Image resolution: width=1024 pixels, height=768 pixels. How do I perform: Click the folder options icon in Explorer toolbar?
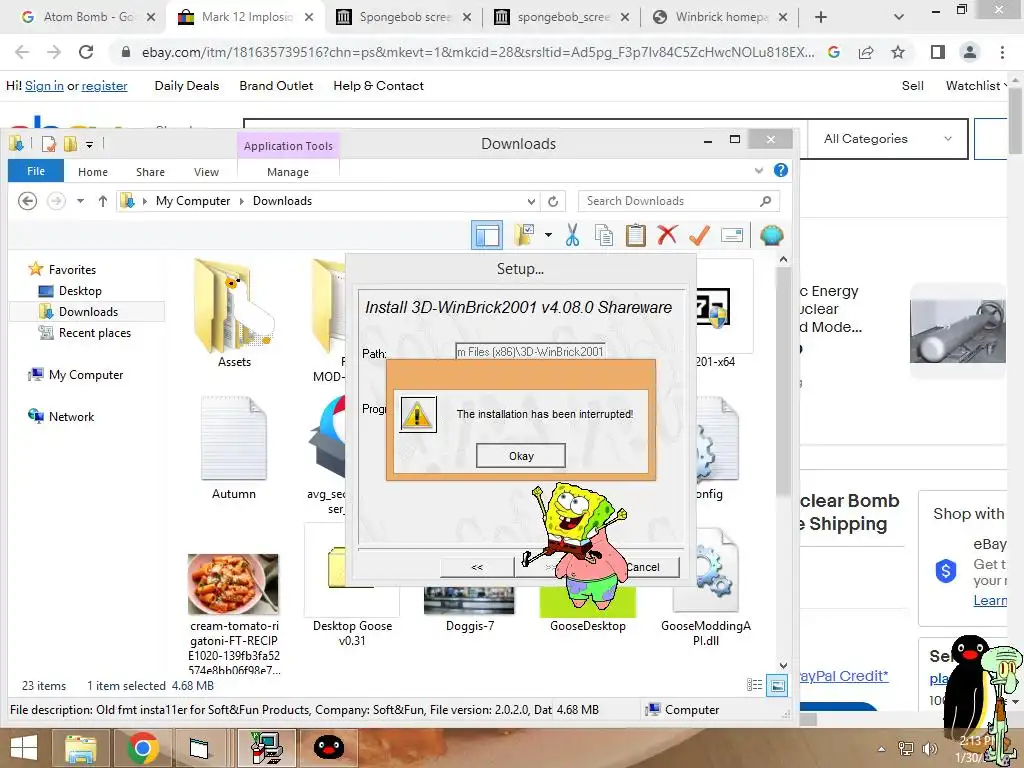click(524, 235)
